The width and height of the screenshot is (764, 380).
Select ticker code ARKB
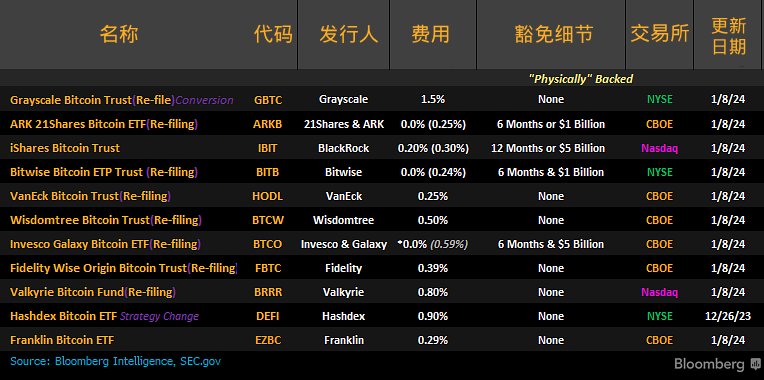coord(267,124)
